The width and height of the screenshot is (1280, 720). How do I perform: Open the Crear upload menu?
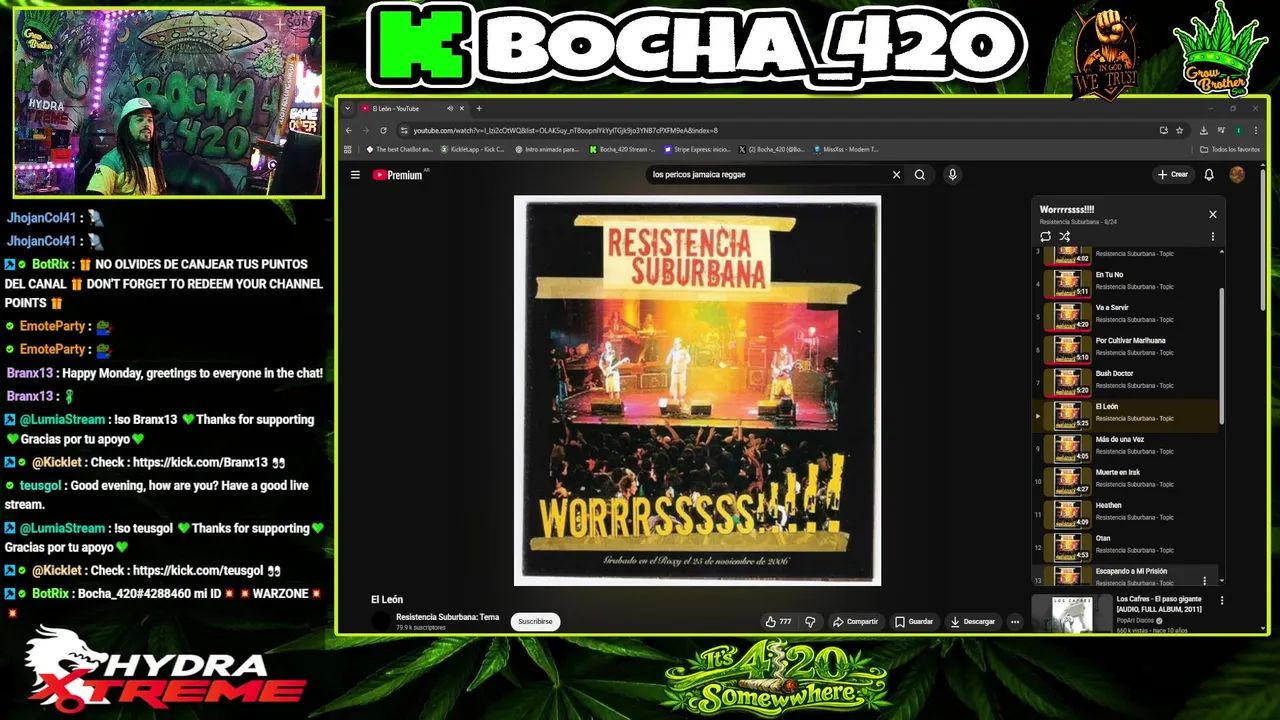point(1173,175)
